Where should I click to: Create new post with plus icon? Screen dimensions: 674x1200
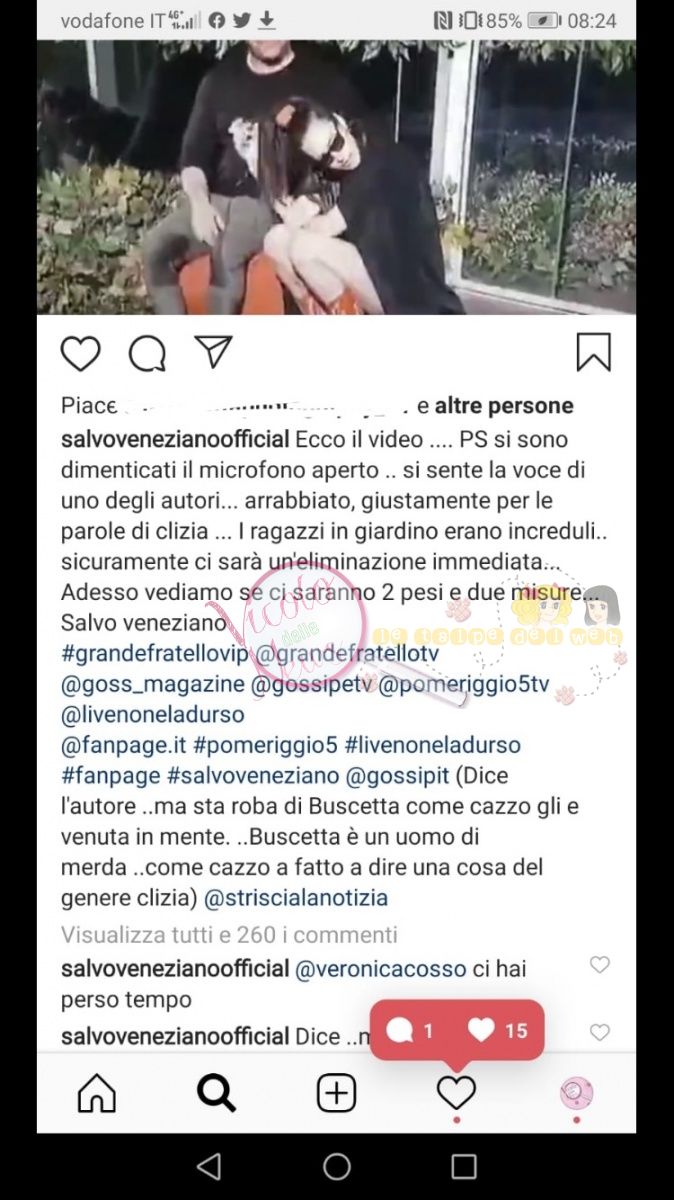coord(336,1094)
